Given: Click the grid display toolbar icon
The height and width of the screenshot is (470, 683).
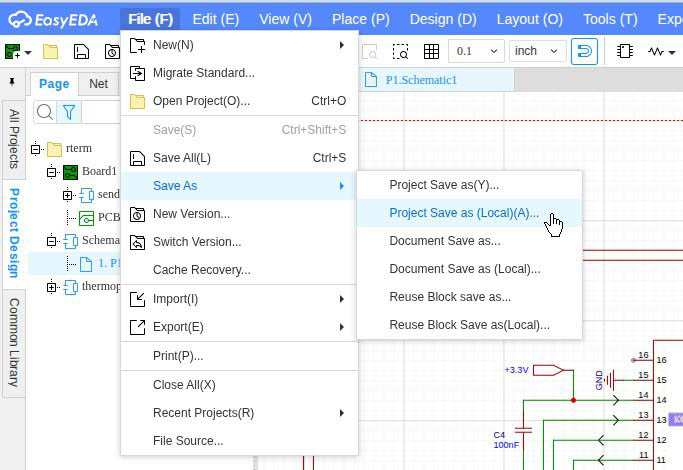Looking at the screenshot, I should click(x=431, y=51).
